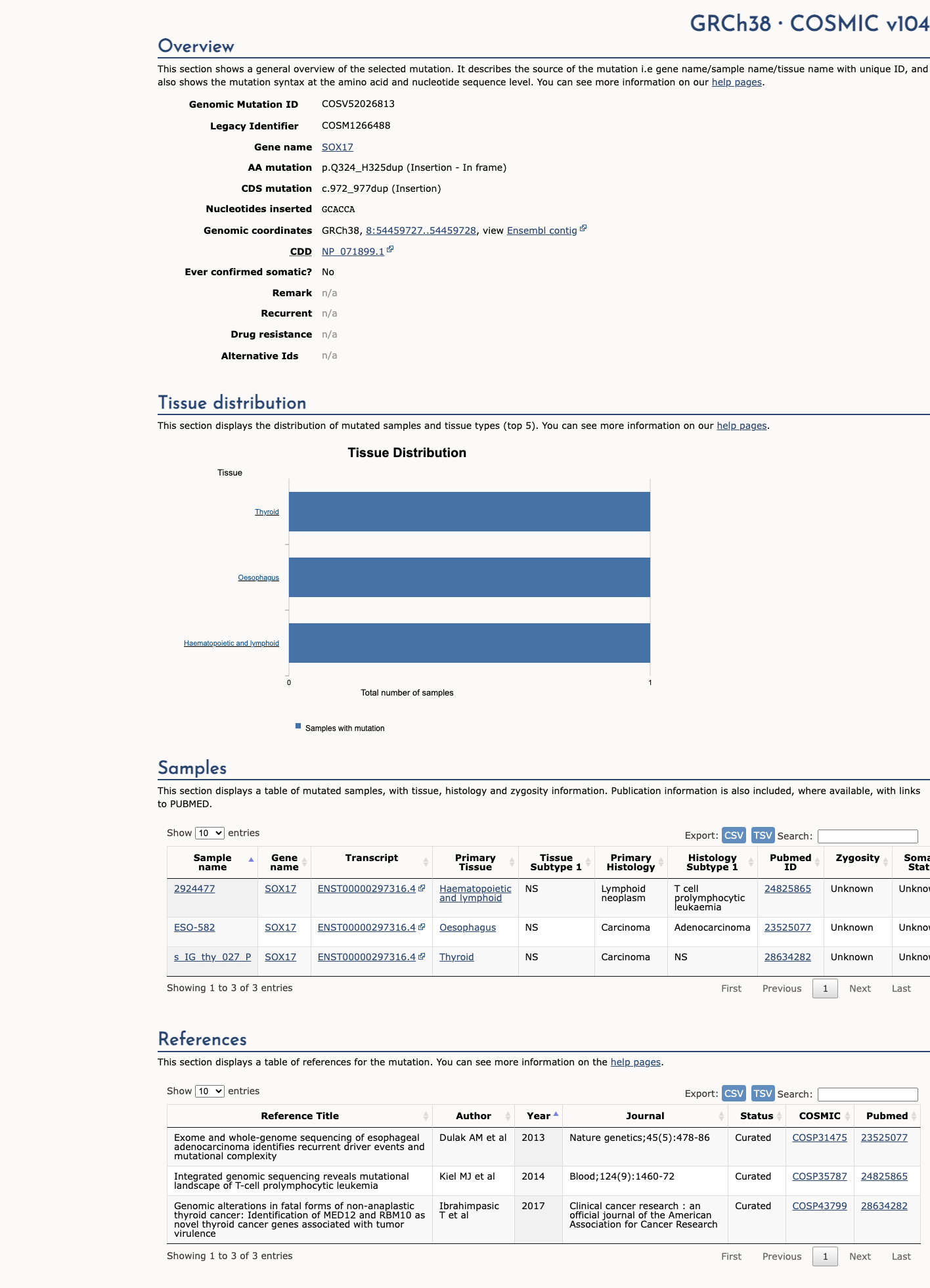Select page 1 in References pagination
Image resolution: width=930 pixels, height=1288 pixels.
click(825, 1256)
